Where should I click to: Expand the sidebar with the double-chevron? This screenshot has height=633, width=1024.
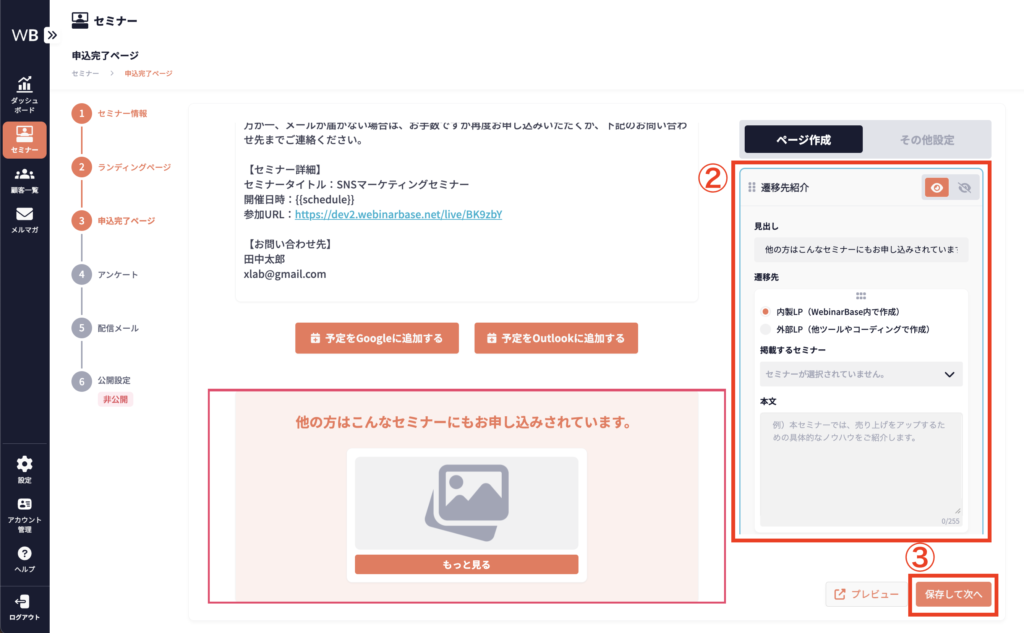(x=51, y=34)
